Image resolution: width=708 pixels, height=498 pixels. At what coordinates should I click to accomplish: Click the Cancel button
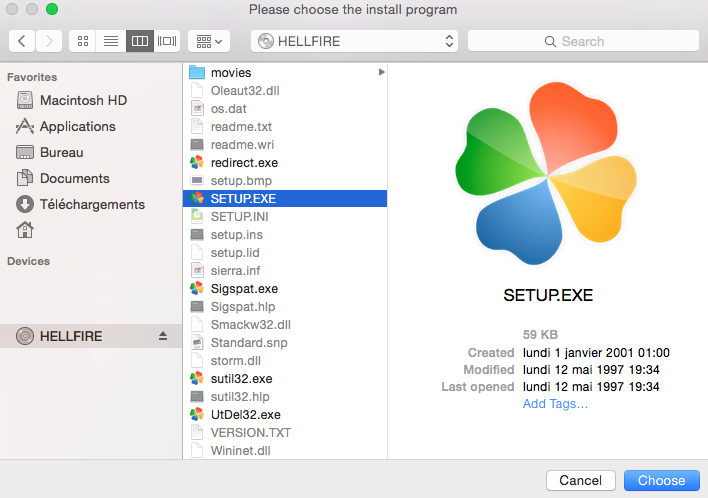[580, 480]
